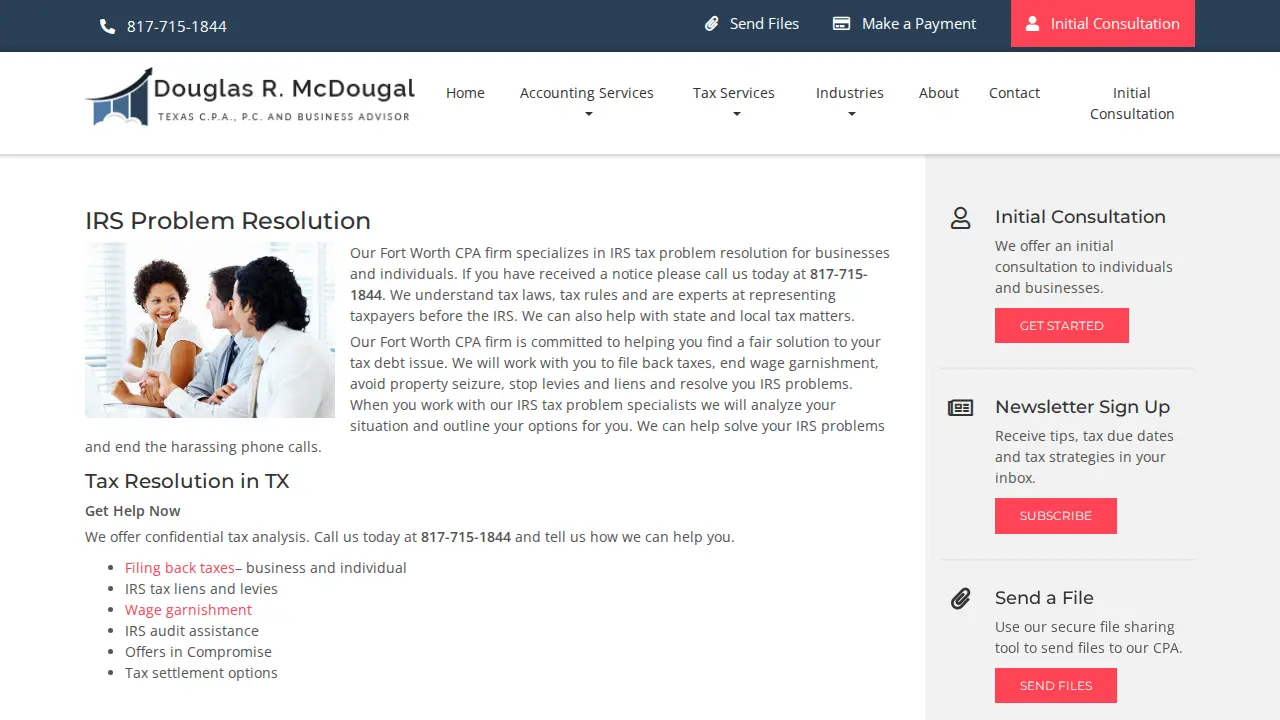This screenshot has width=1280, height=720.
Task: Click the credit card icon beside Make a Payment
Action: pyautogui.click(x=842, y=24)
